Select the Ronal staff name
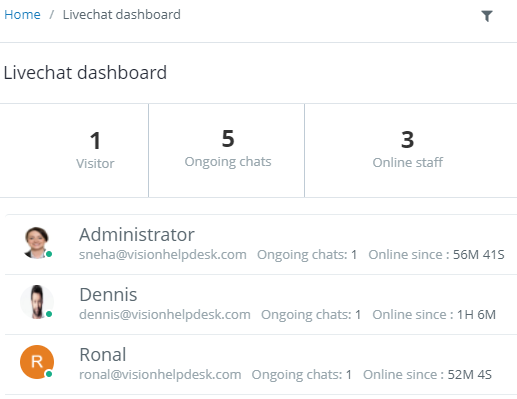Screen dimensions: 517x399 click(103, 354)
